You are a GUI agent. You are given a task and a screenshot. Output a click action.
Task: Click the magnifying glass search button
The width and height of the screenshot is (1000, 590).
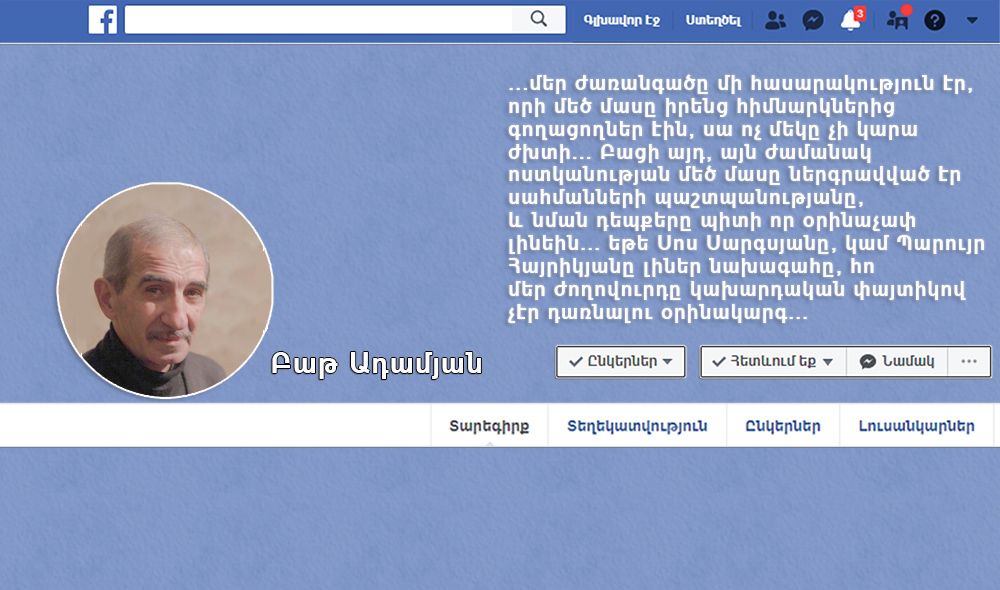539,20
